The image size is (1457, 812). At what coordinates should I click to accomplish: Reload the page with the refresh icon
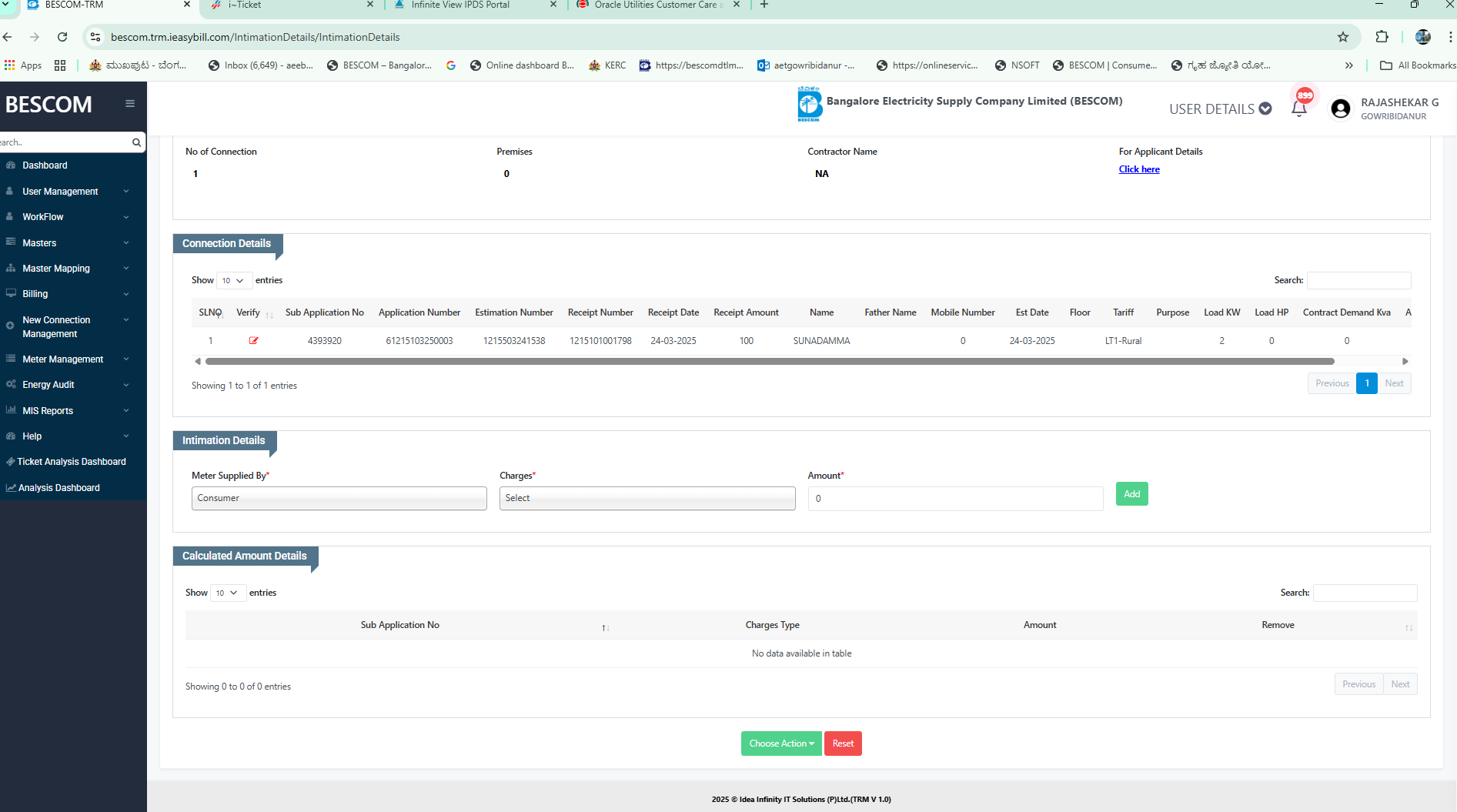62,37
